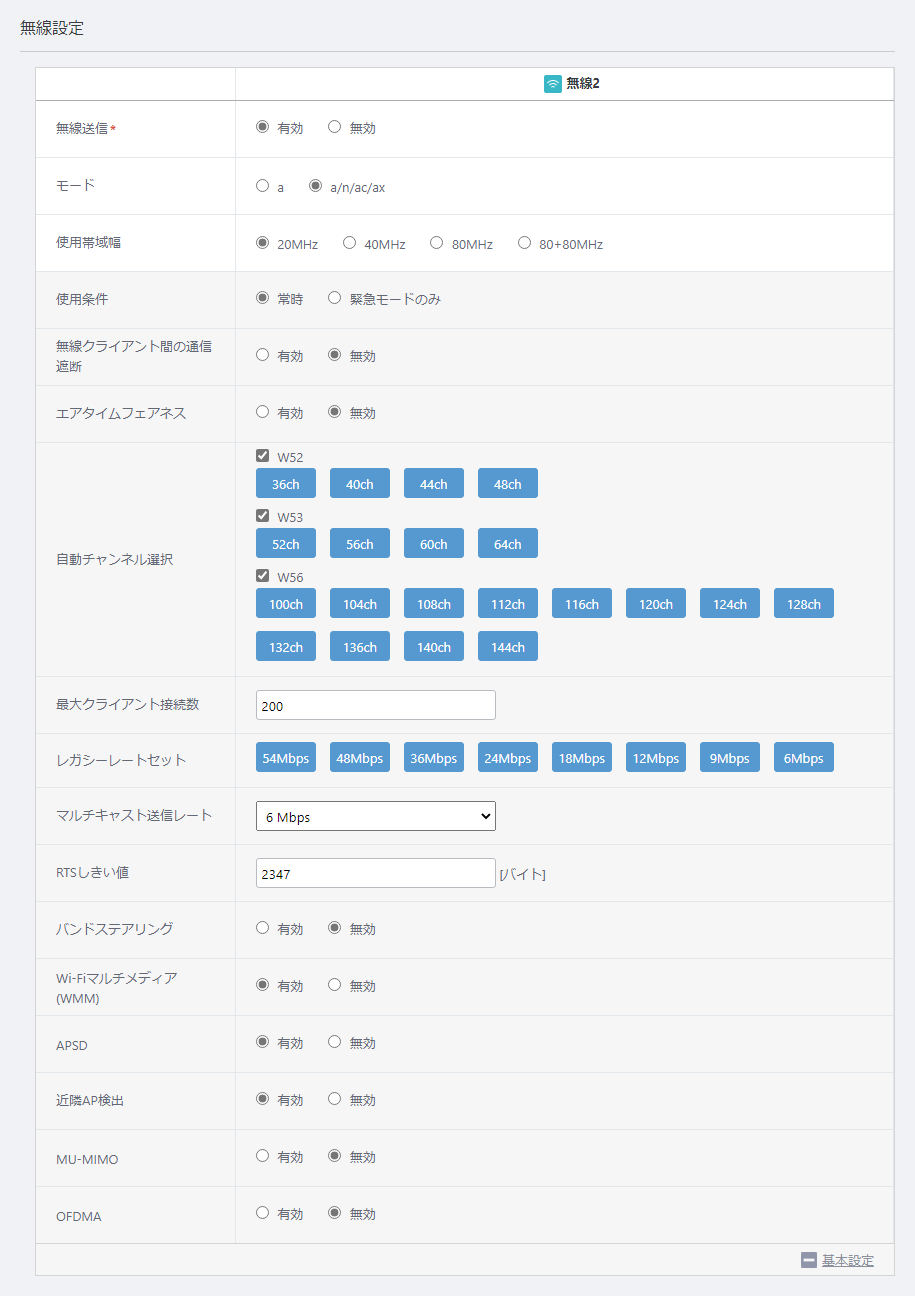Select 有効 for 無線送信

coord(263,127)
